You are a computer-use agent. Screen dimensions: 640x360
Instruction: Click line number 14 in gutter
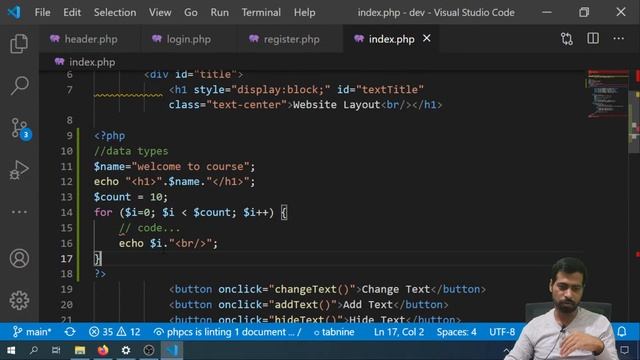pos(67,213)
